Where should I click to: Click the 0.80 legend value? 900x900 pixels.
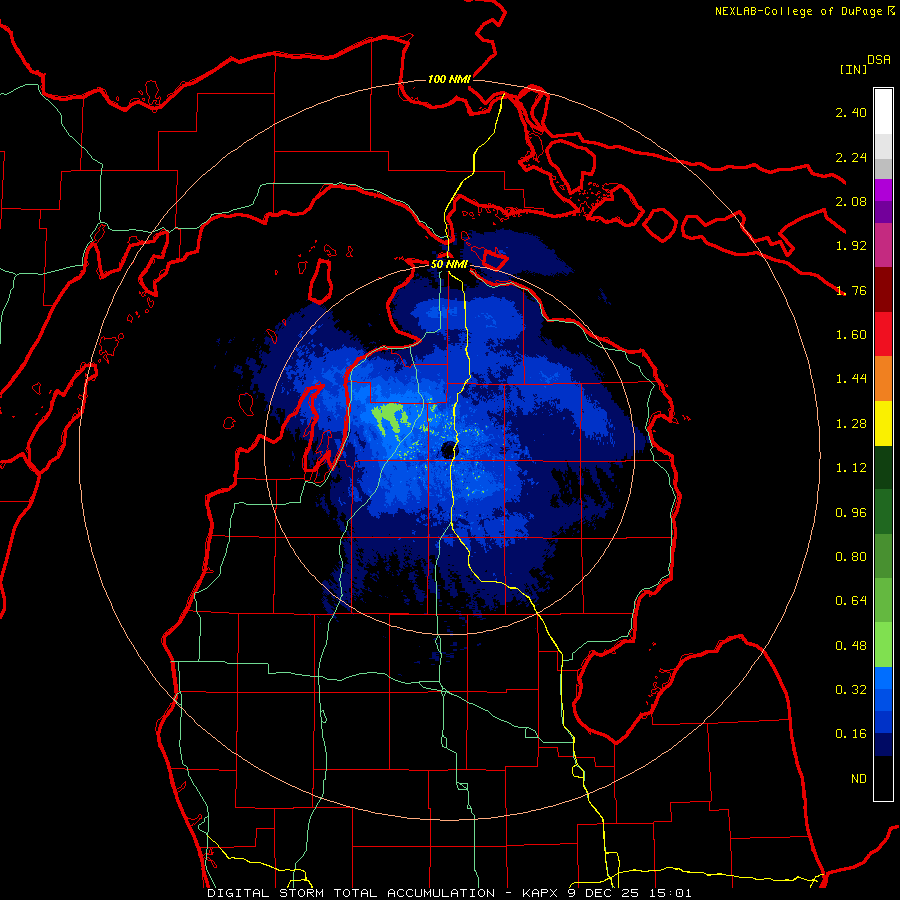(x=851, y=557)
